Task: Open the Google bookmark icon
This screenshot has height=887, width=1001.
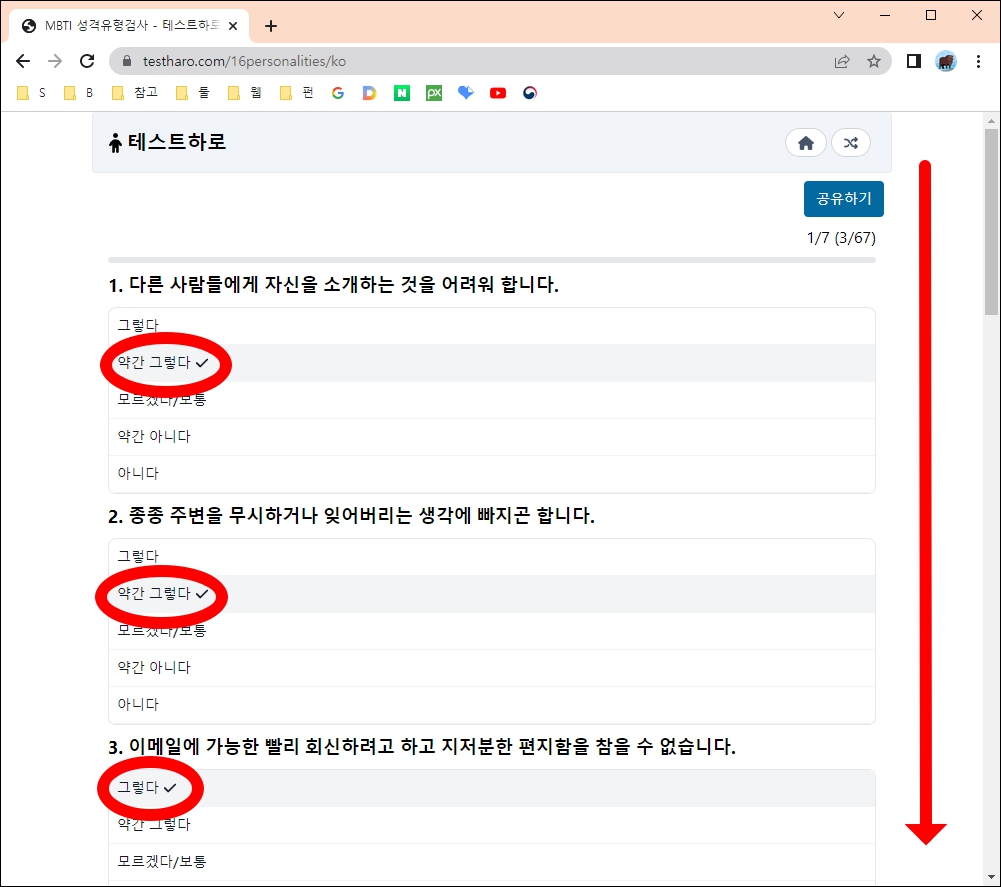Action: coord(337,92)
